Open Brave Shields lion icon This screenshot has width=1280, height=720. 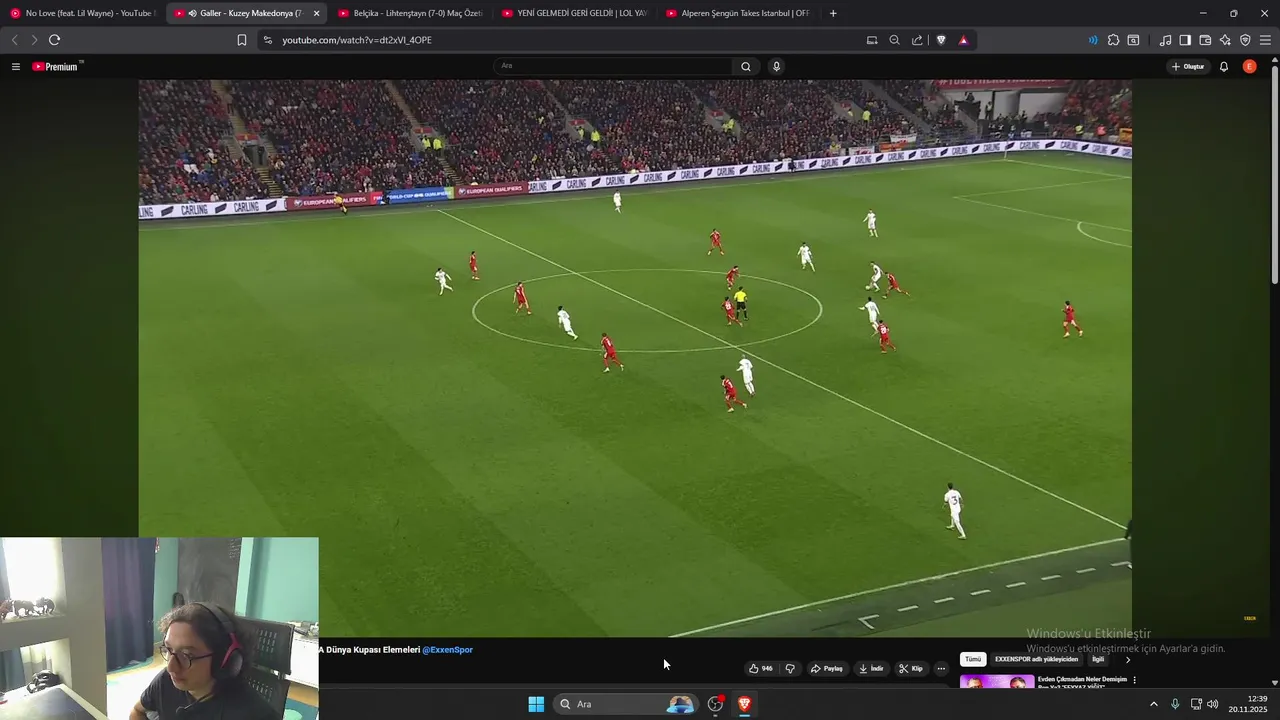click(x=941, y=40)
